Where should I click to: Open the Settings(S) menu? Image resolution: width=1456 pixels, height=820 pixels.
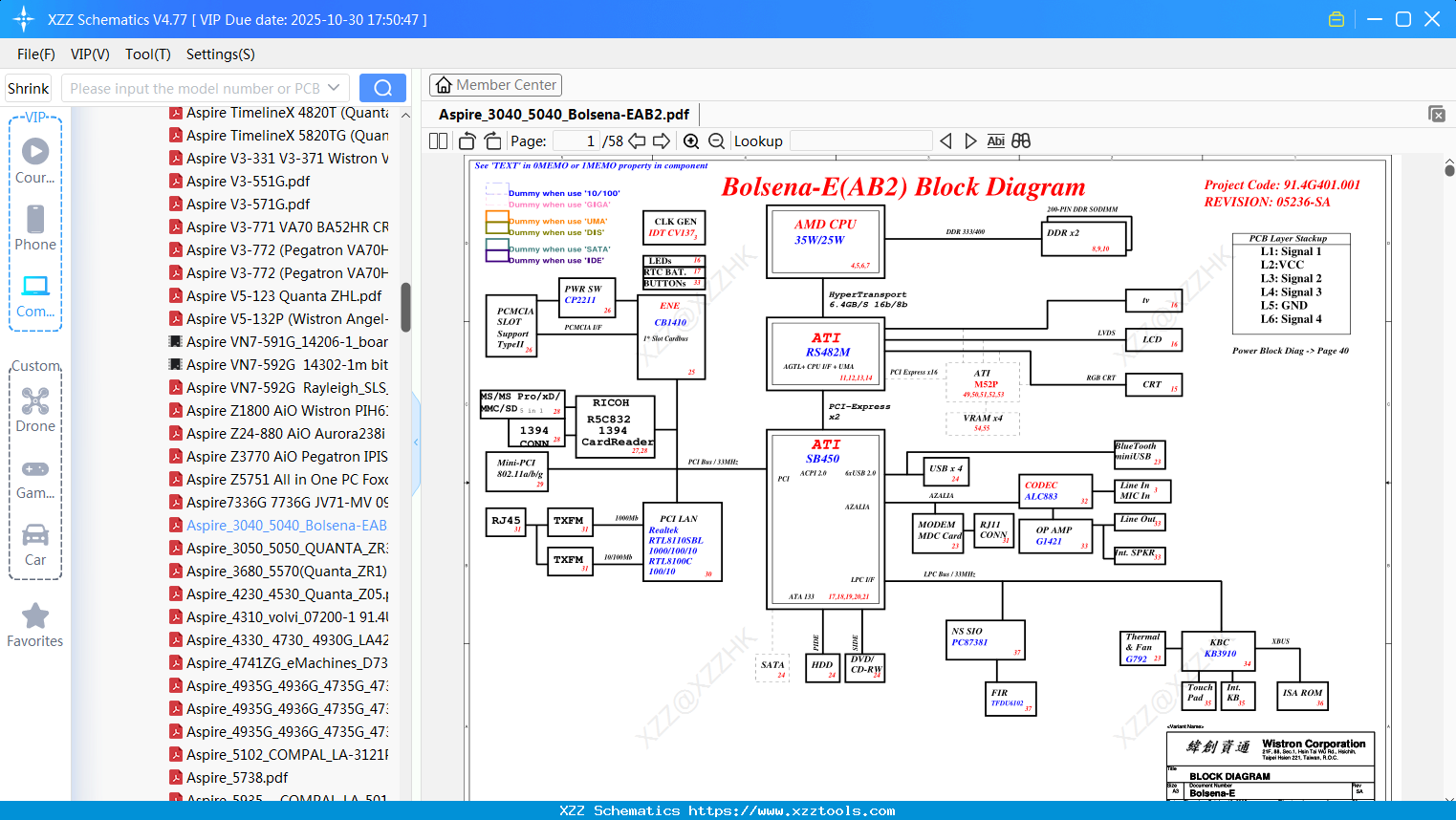point(221,54)
